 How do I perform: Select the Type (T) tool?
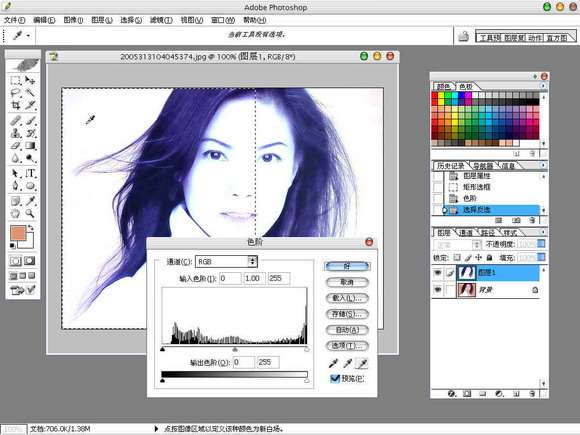click(x=31, y=173)
